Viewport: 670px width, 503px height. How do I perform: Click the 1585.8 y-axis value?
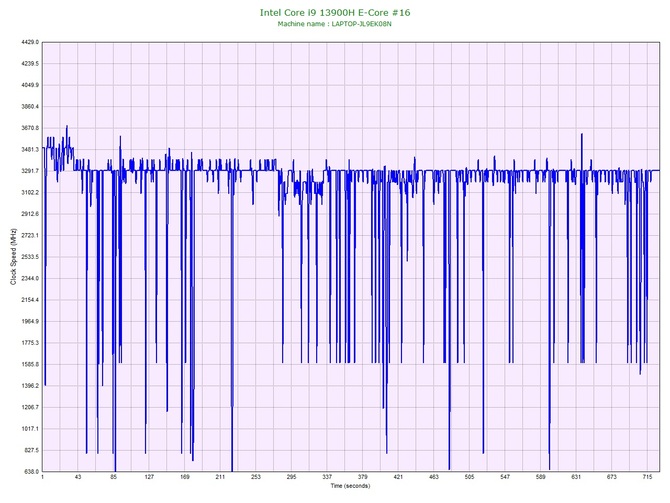(x=30, y=364)
